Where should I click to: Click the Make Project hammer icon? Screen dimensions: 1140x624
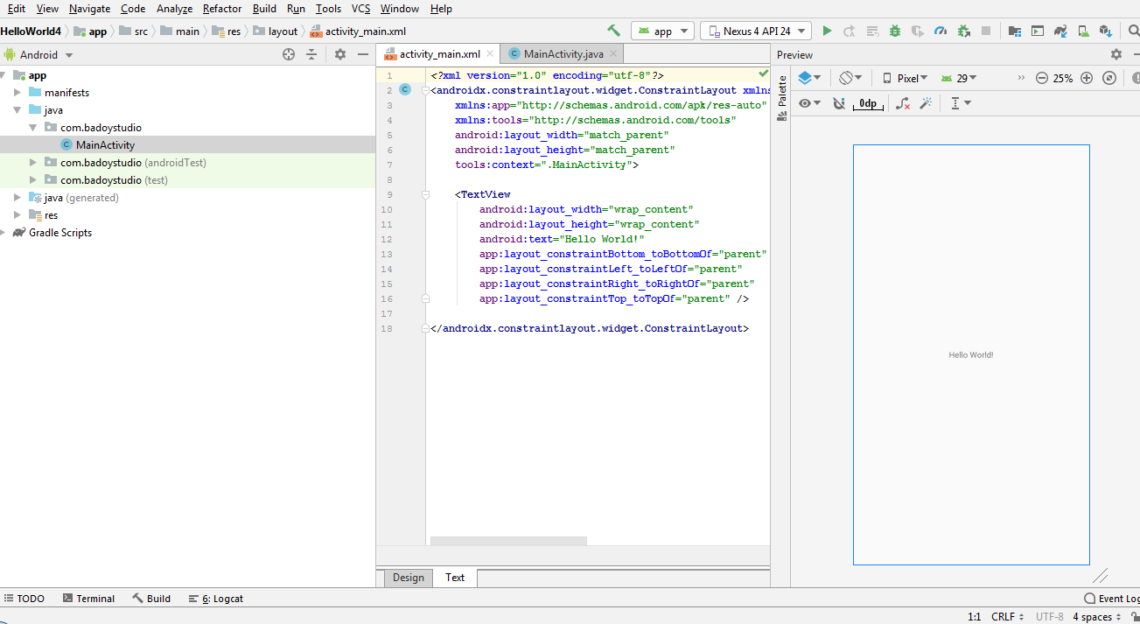(x=614, y=31)
